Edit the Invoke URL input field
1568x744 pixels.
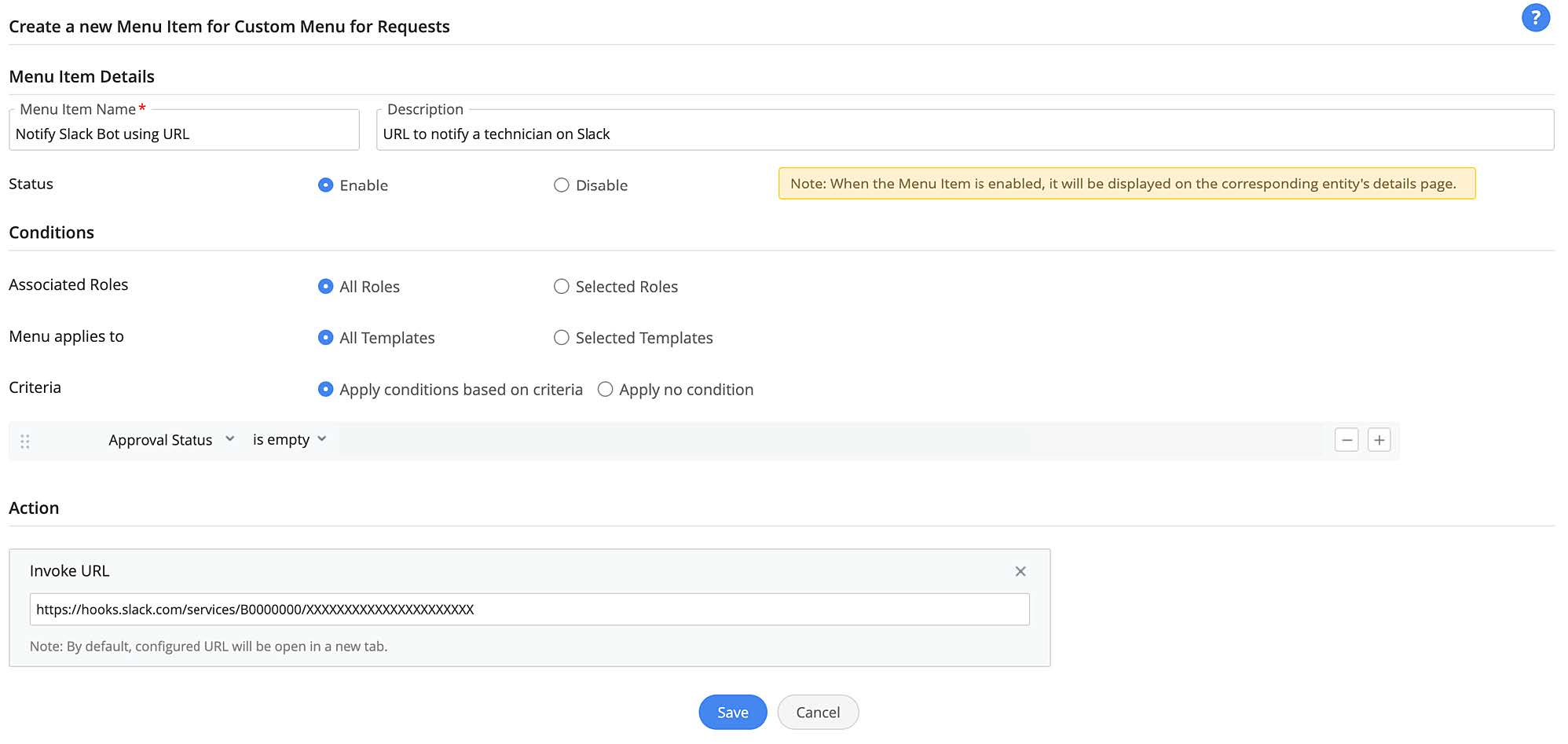pos(529,610)
